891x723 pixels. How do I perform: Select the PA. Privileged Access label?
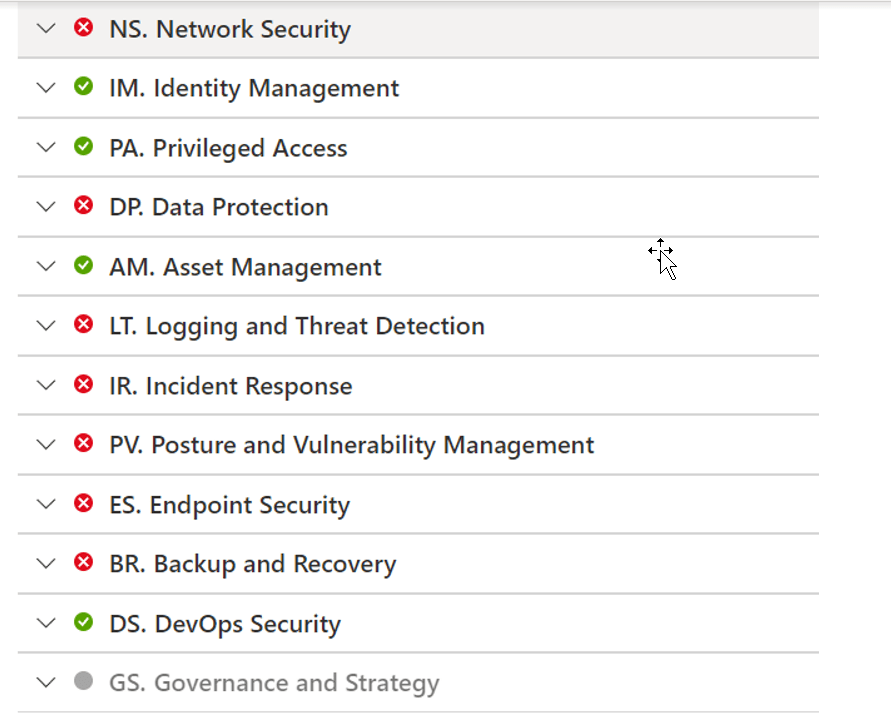228,148
